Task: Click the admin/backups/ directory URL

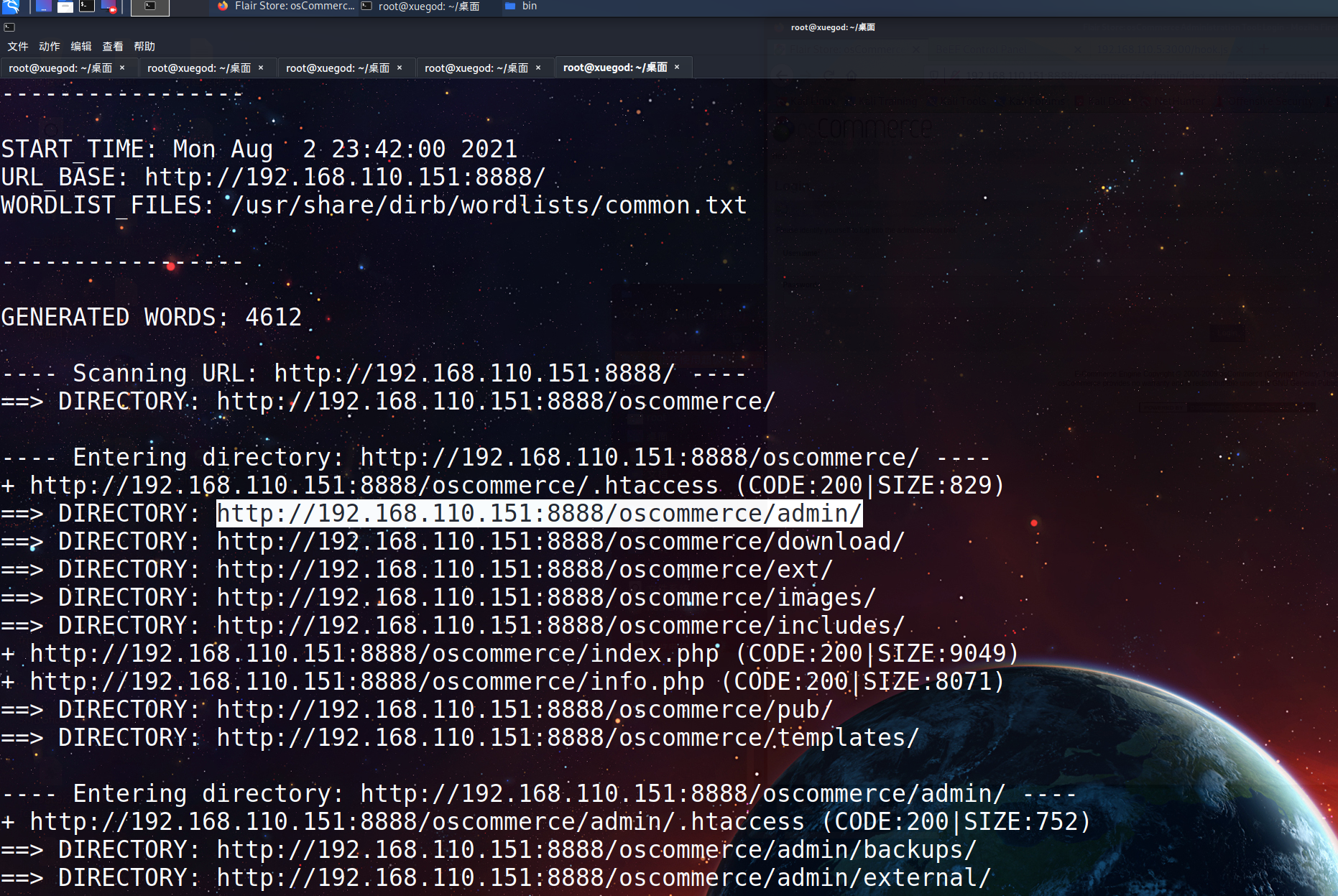Action: 596,850
